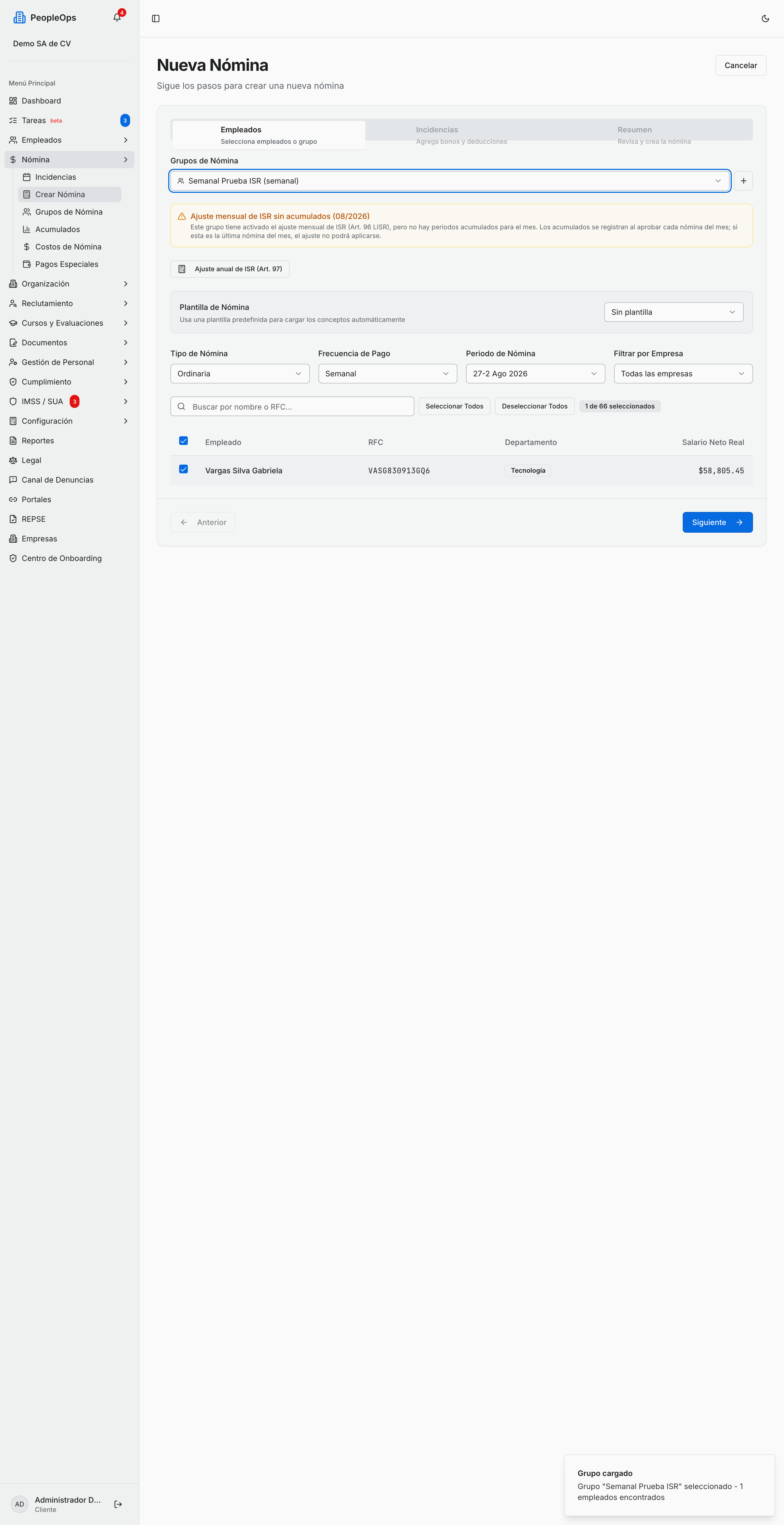784x1525 pixels.
Task: Click the Grupos de Nómina people icon
Action: pos(27,212)
